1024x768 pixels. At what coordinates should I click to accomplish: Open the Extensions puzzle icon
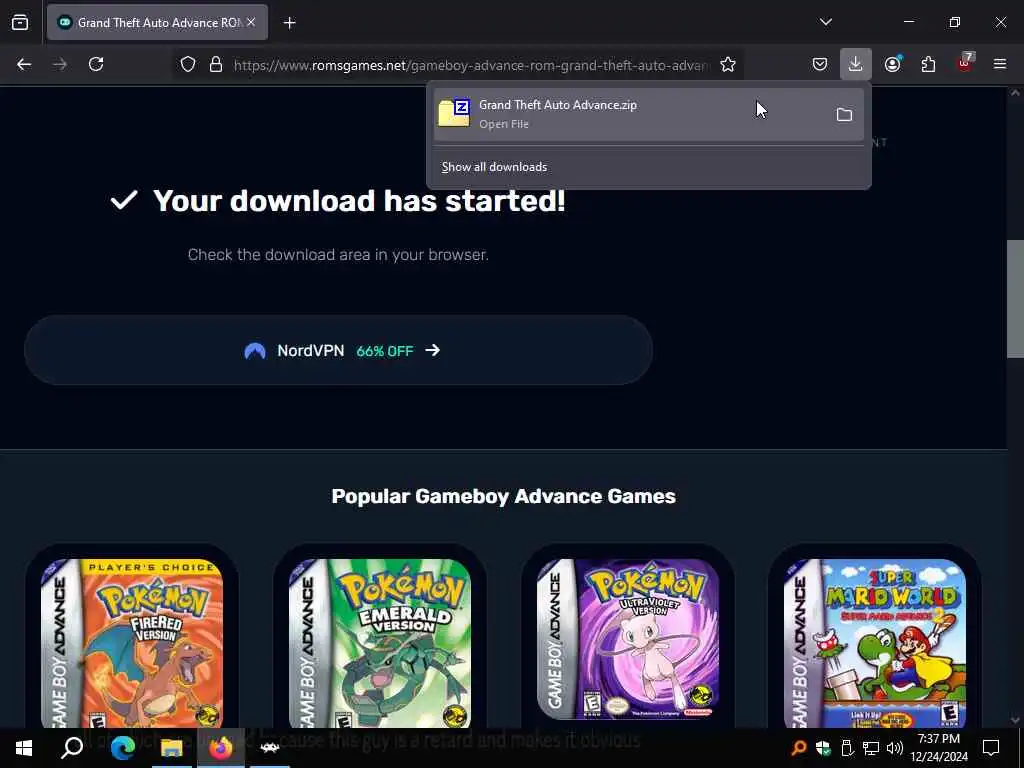pos(928,64)
